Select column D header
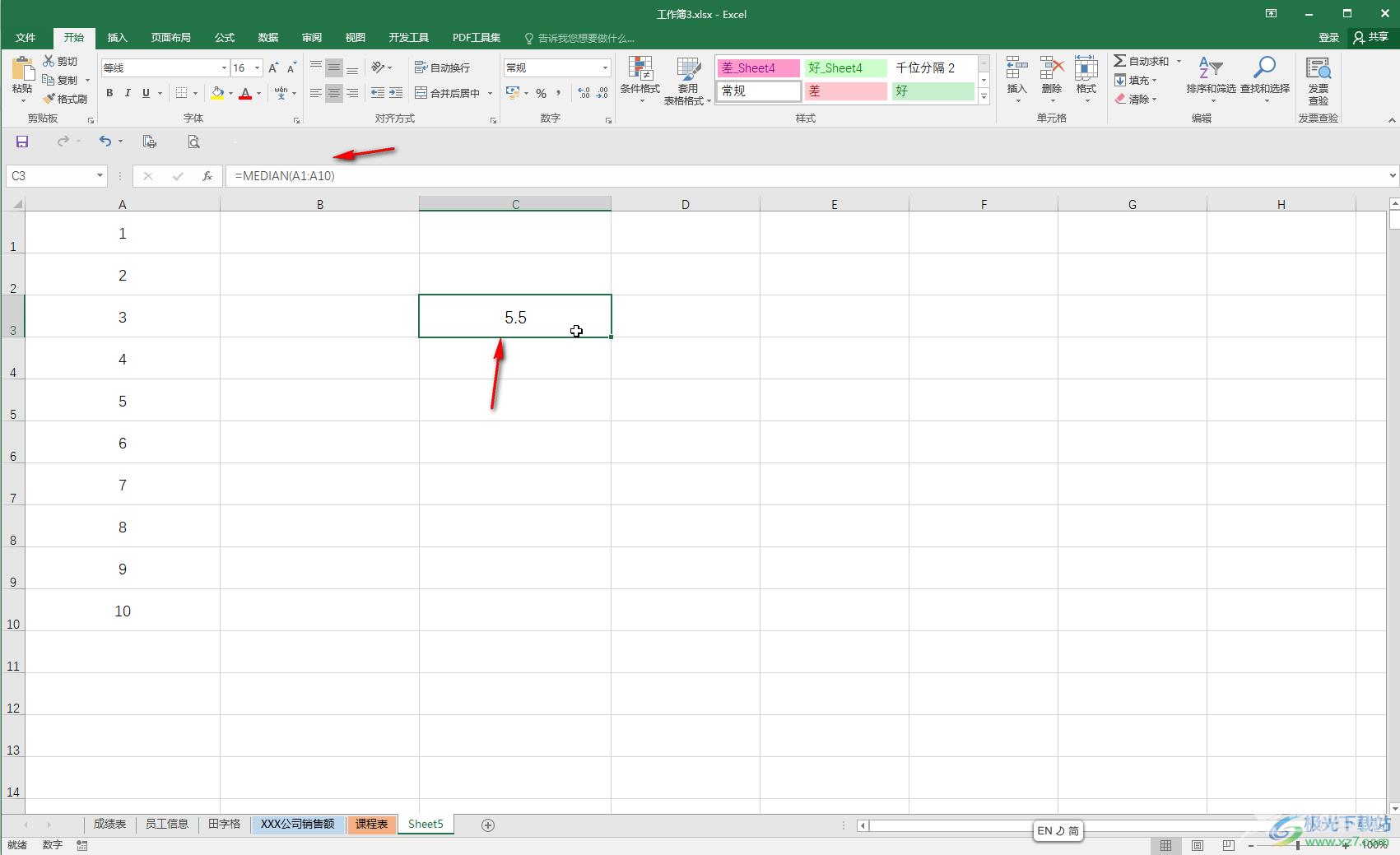The height and width of the screenshot is (855, 1400). pyautogui.click(x=686, y=204)
